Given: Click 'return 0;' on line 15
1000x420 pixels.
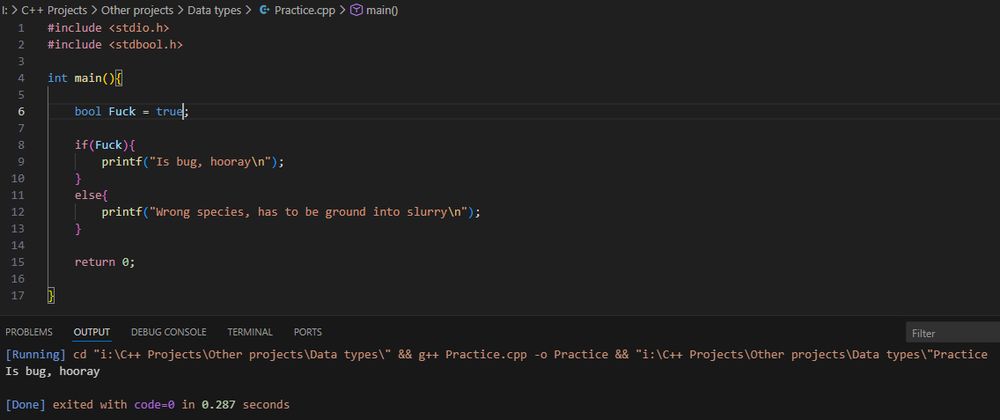Looking at the screenshot, I should 105,262.
